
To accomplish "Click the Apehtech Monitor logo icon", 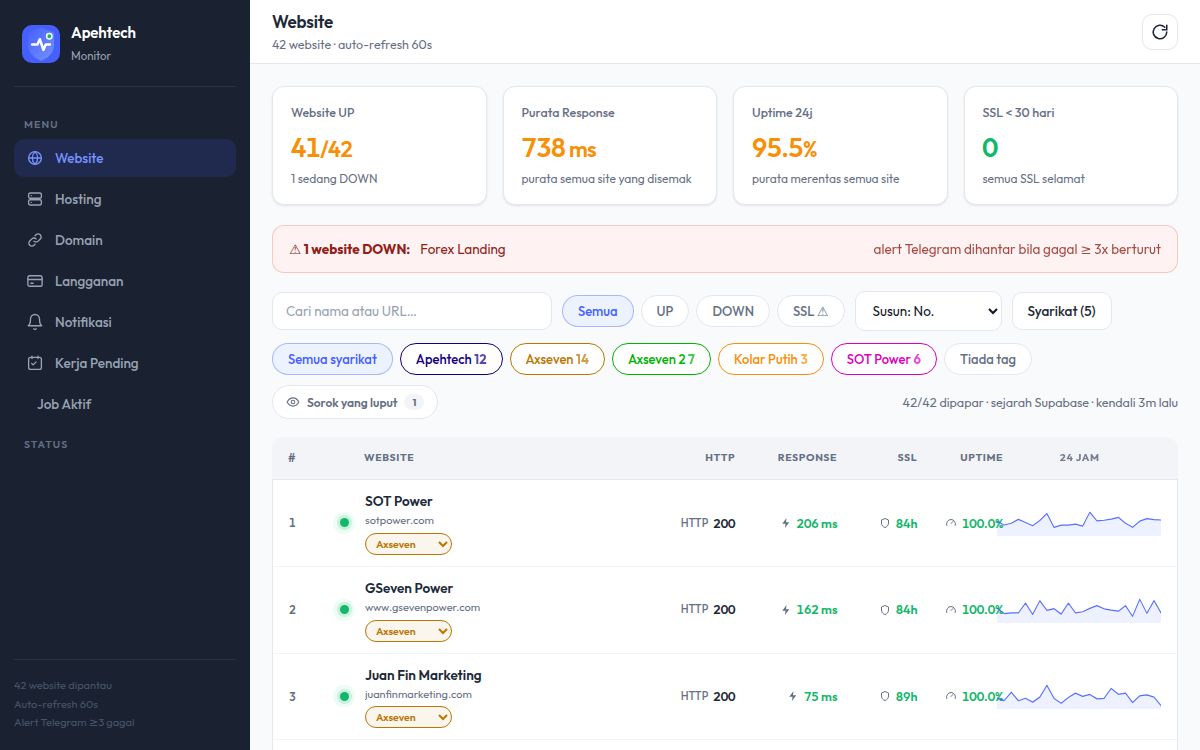I will (x=41, y=44).
